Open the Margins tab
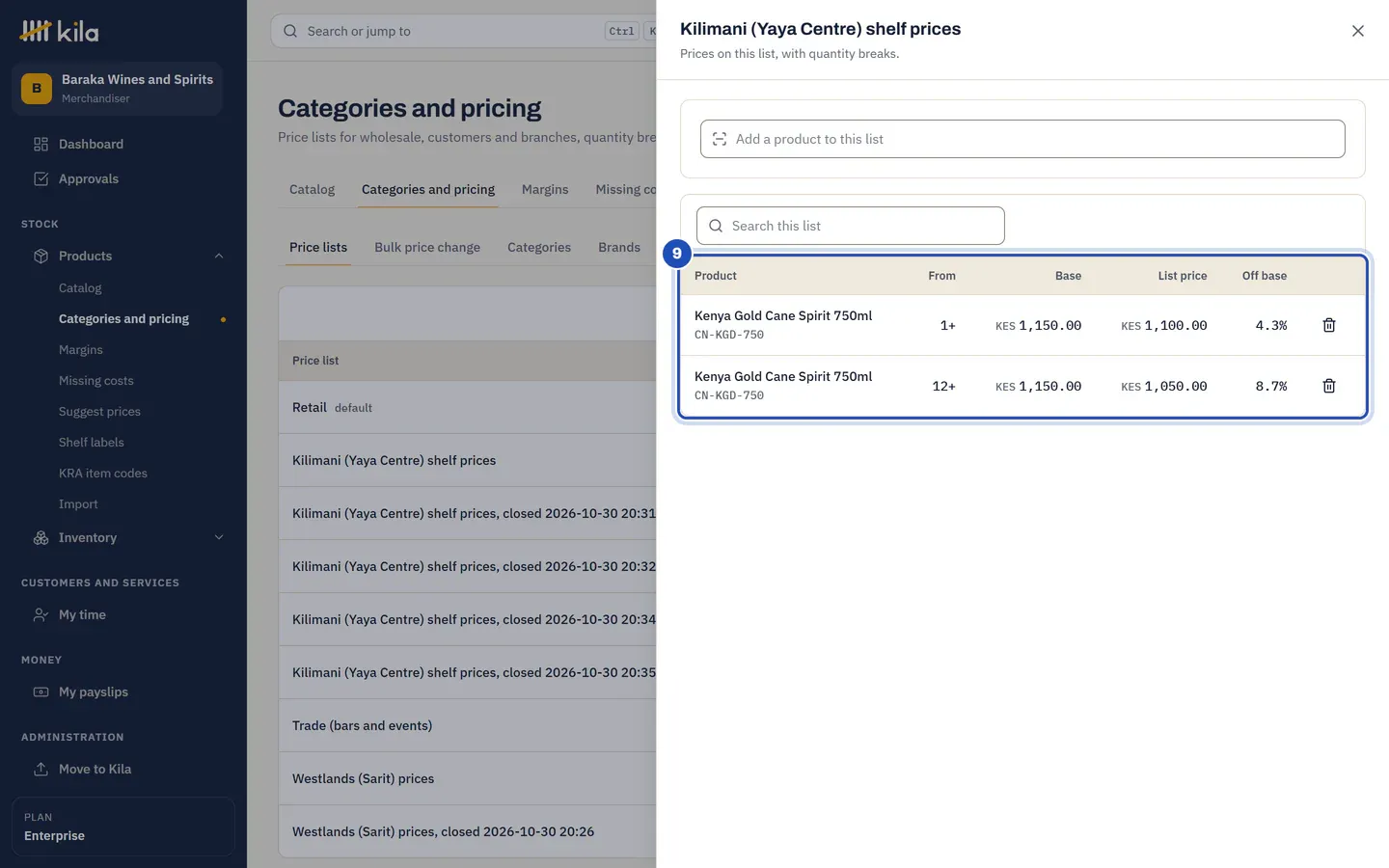 (x=545, y=189)
